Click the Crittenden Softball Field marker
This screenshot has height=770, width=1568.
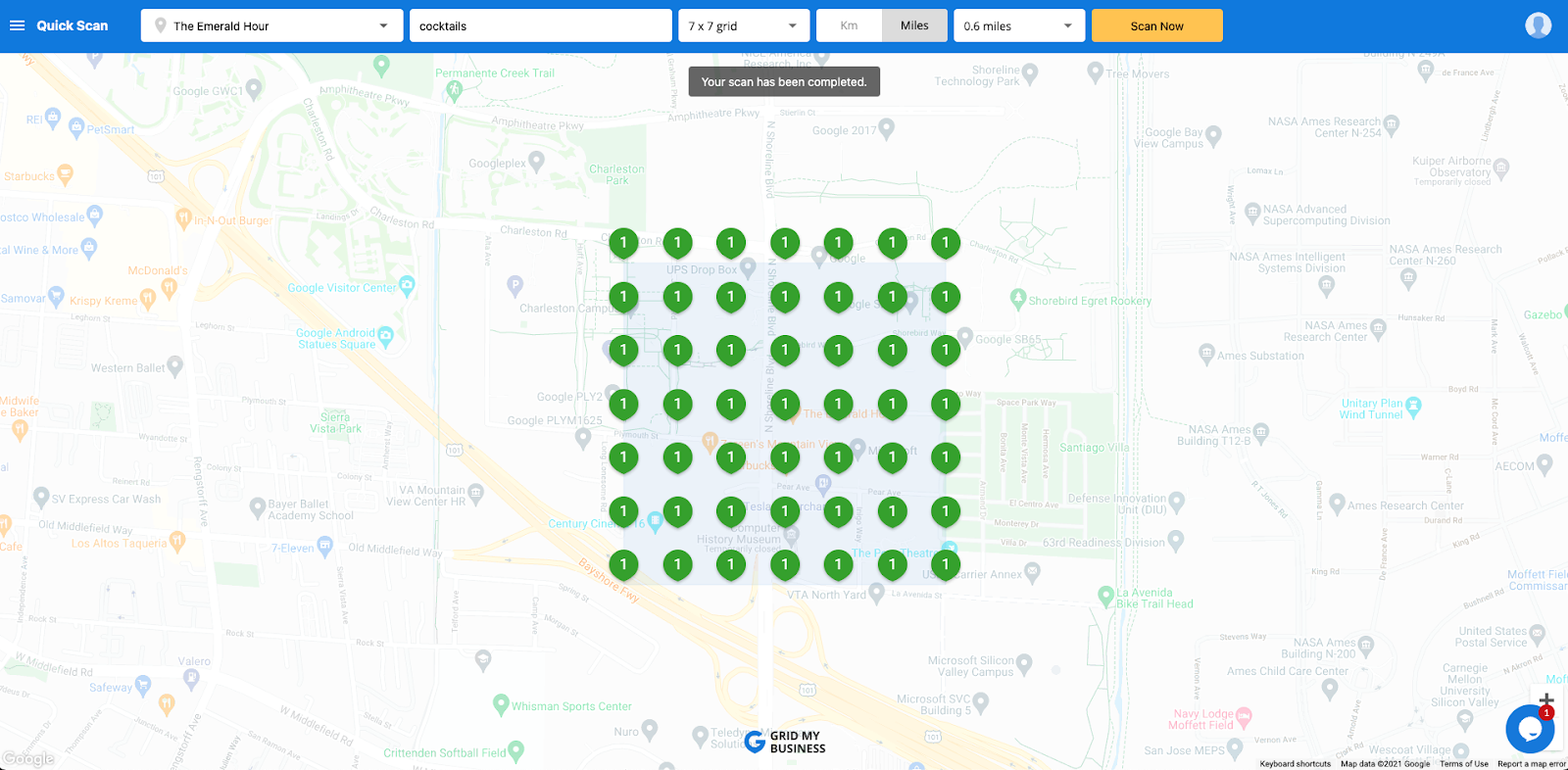pos(516,751)
